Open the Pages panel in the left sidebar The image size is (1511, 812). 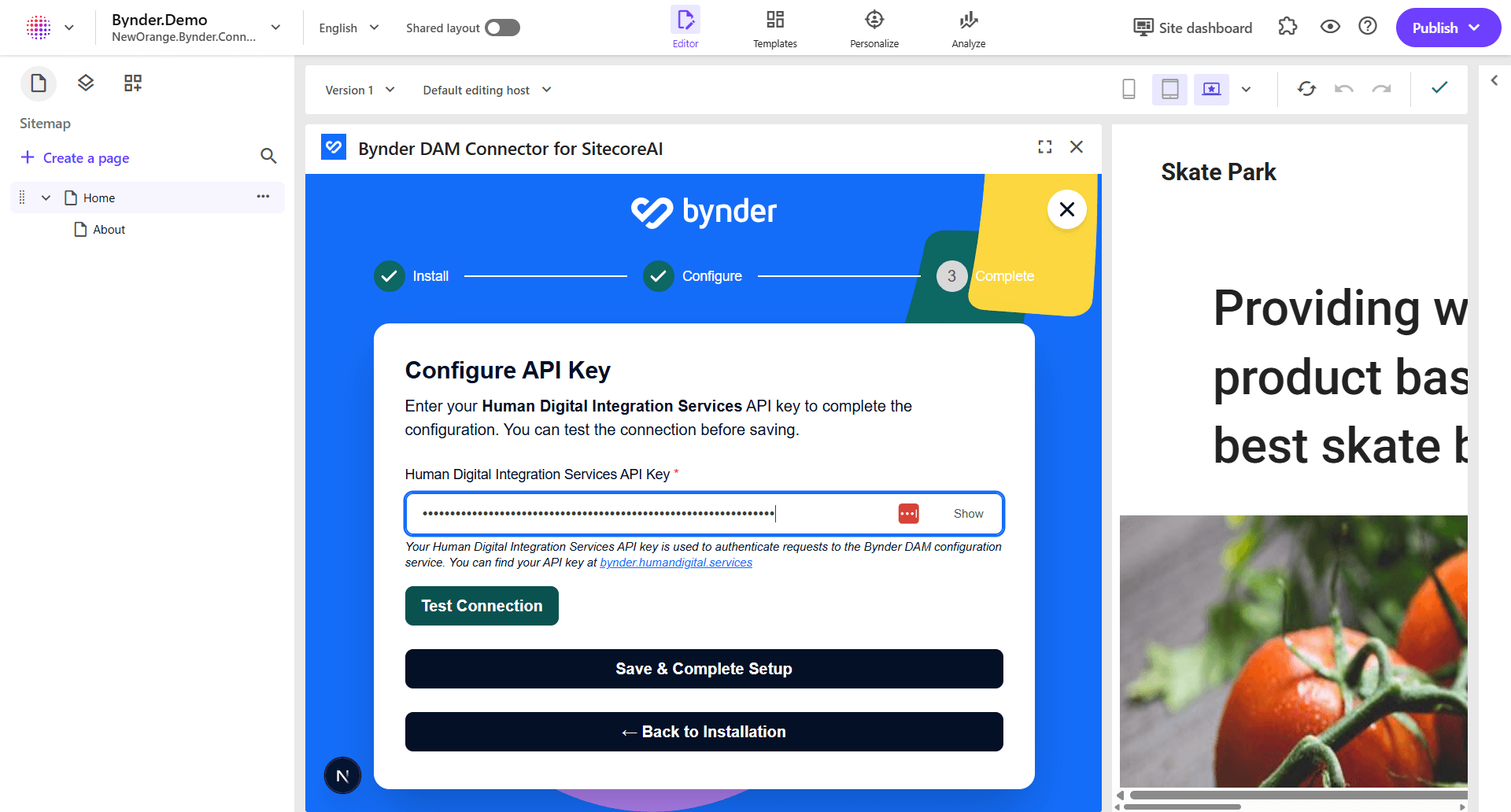point(39,83)
